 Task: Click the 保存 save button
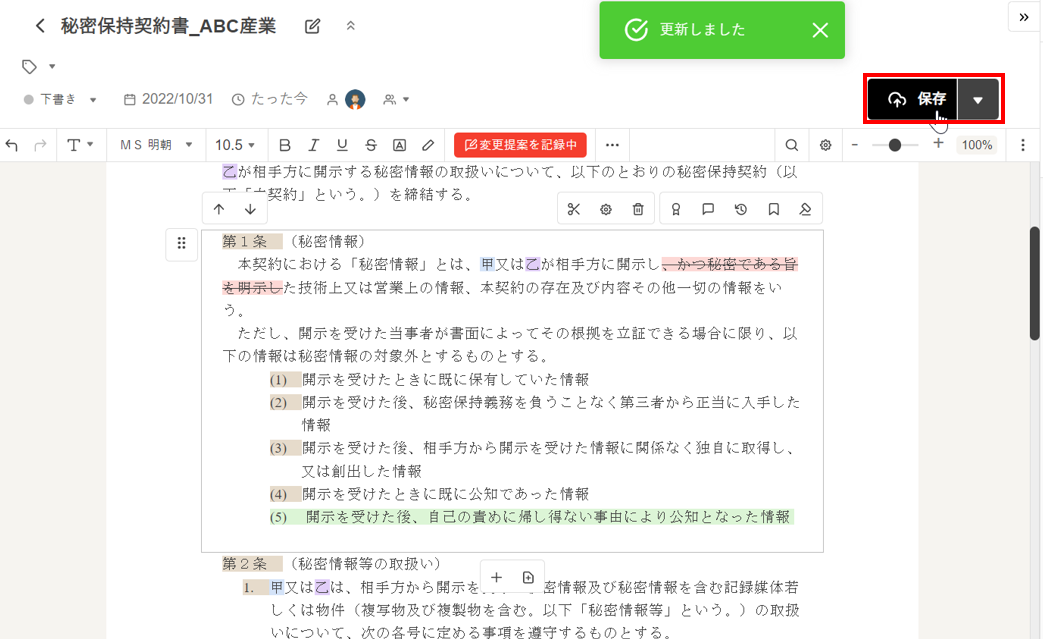914,99
